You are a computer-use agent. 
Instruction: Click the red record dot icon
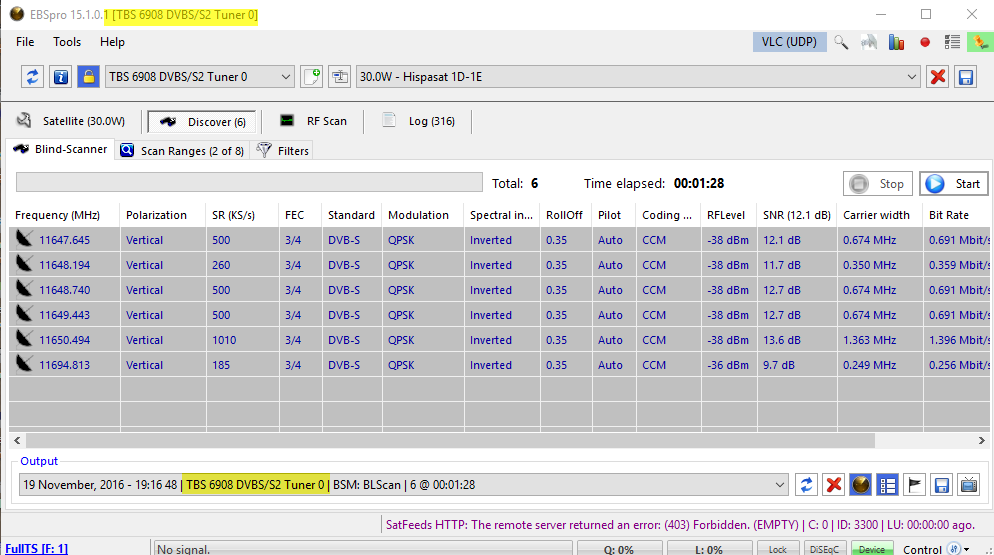[x=925, y=42]
